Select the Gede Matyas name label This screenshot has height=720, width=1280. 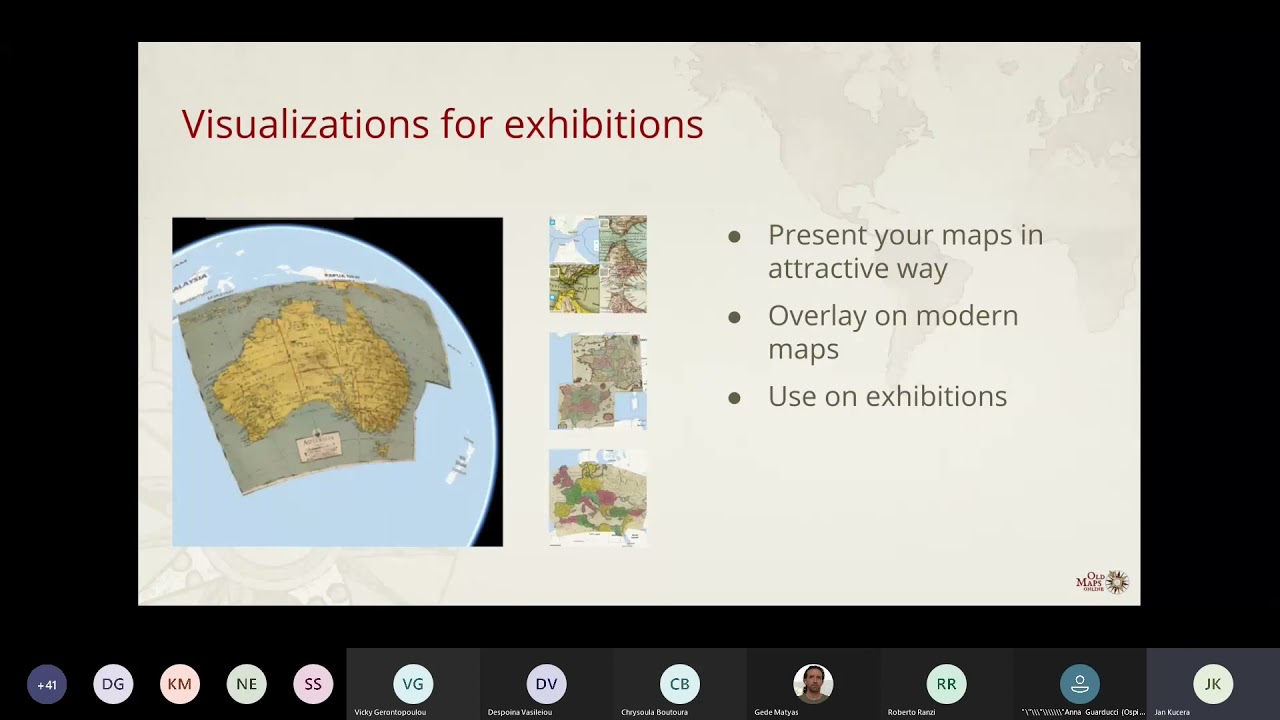tap(776, 712)
